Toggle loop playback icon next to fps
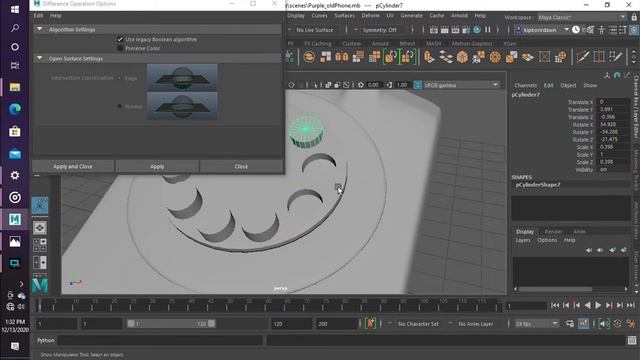 tap(570, 324)
